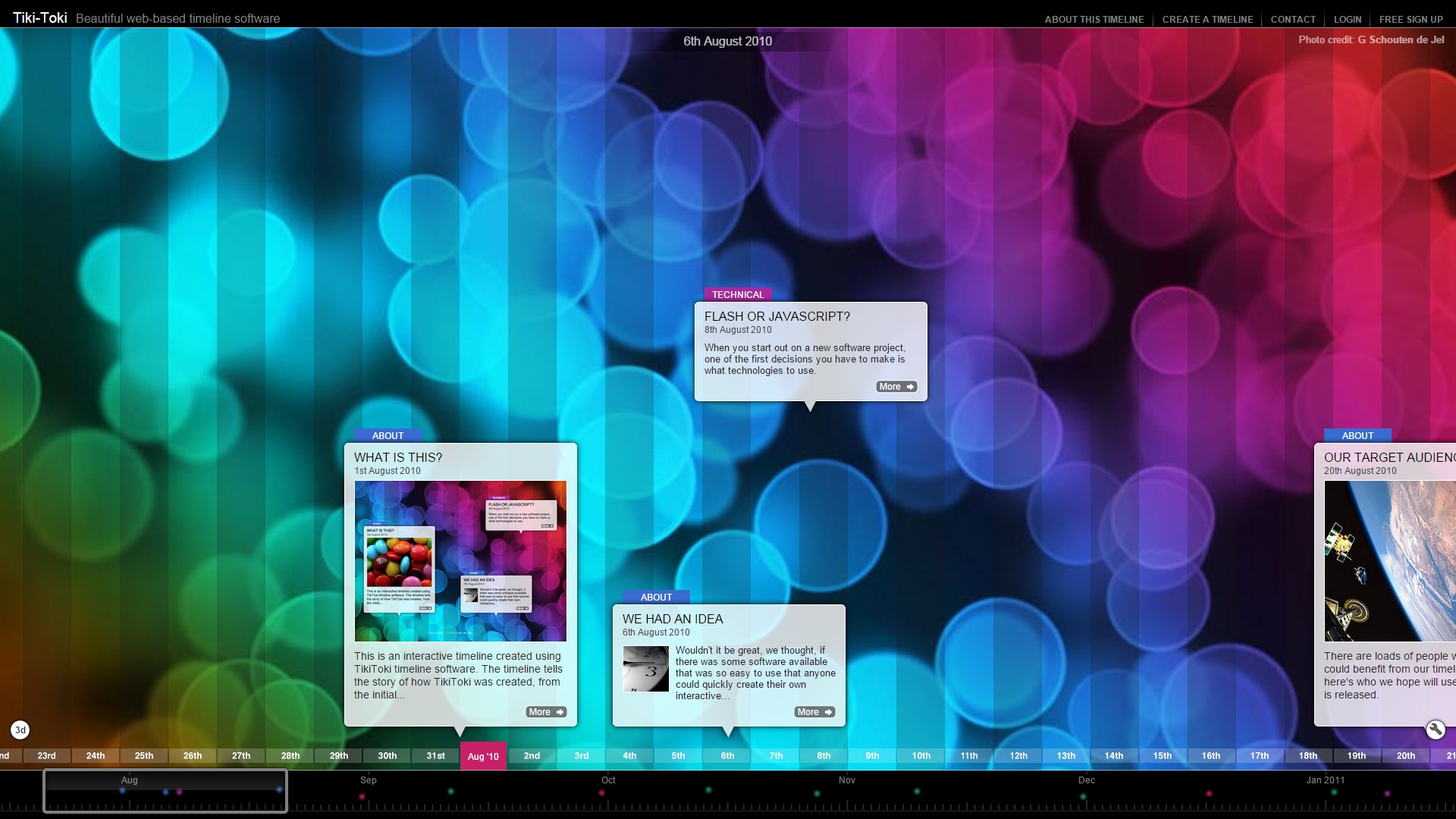
Task: Click the pink event dot under Oct in overview
Action: pyautogui.click(x=601, y=793)
